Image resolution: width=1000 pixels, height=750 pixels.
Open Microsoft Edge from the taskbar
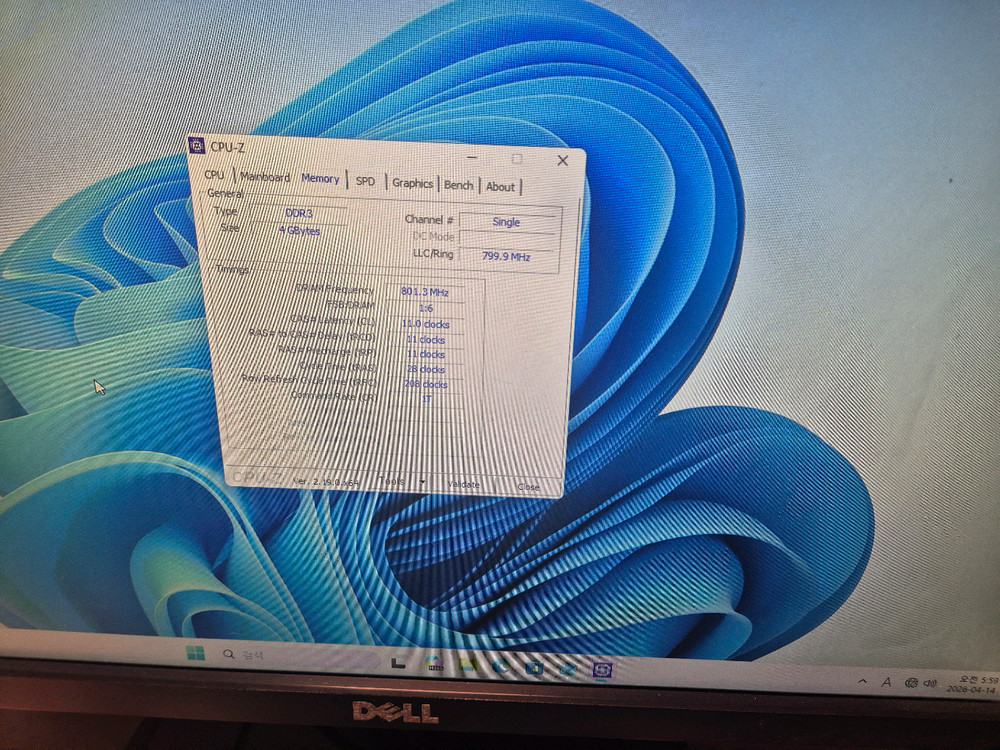click(x=500, y=666)
